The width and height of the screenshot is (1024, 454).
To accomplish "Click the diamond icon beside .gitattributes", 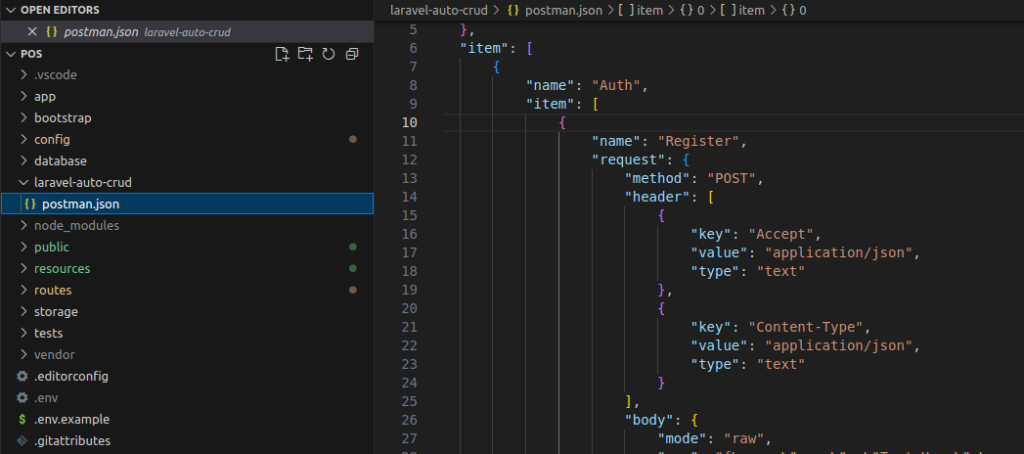I will 21,441.
